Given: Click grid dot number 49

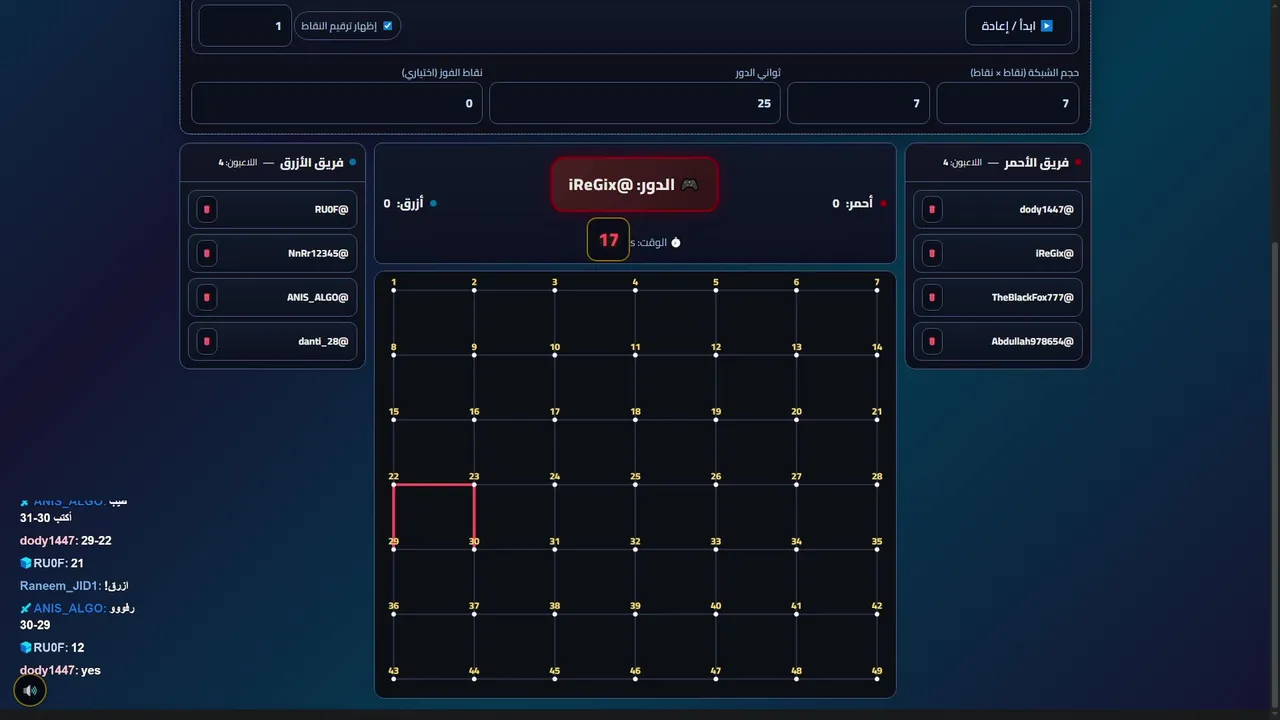Looking at the screenshot, I should tap(877, 679).
